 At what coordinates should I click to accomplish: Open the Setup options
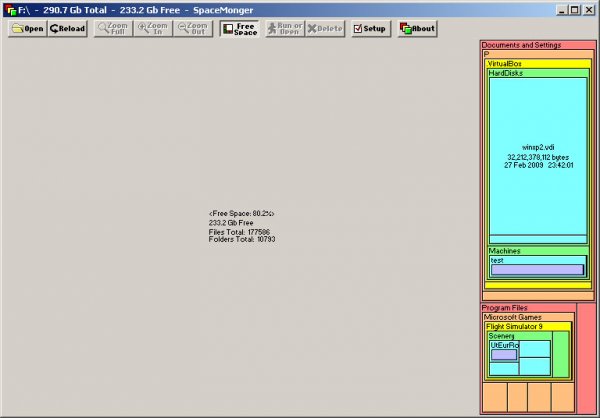click(370, 29)
